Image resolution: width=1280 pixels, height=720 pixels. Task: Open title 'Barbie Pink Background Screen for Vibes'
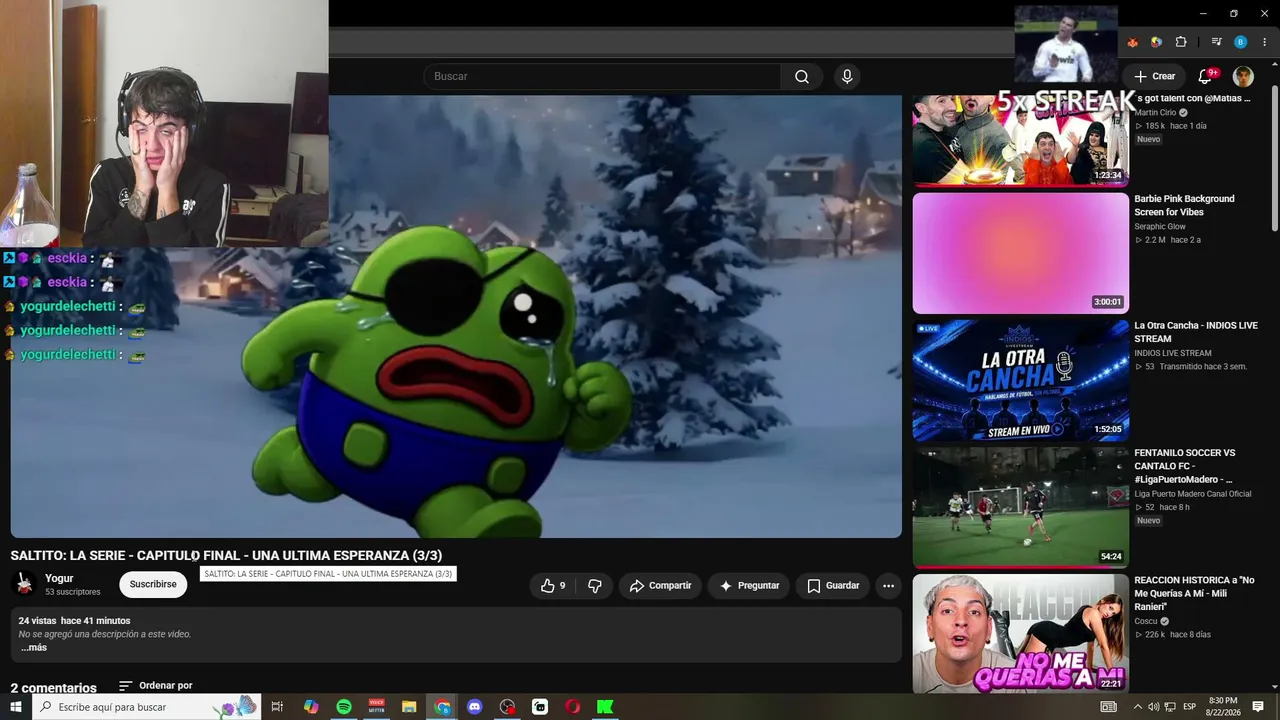(x=1184, y=206)
